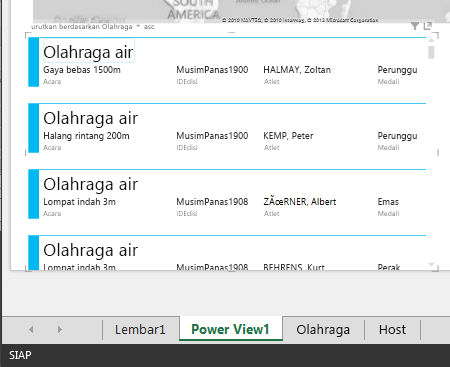Select 'Olahraga air' title on the first card
450x367 pixels.
coord(88,52)
